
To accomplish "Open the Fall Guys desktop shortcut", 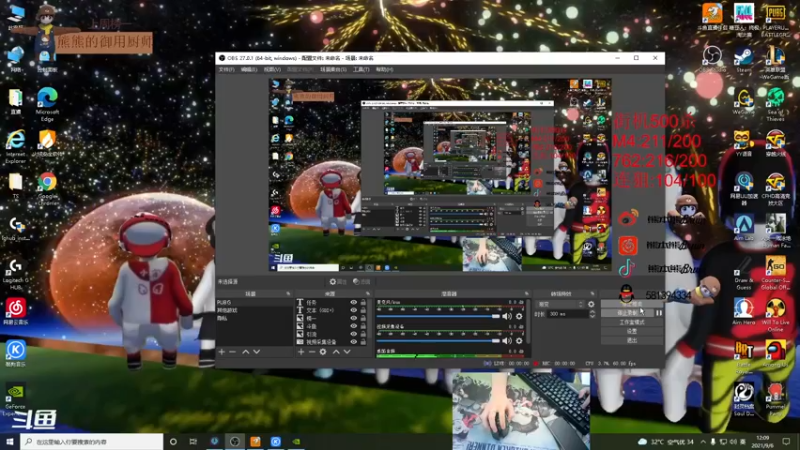I will [x=744, y=20].
